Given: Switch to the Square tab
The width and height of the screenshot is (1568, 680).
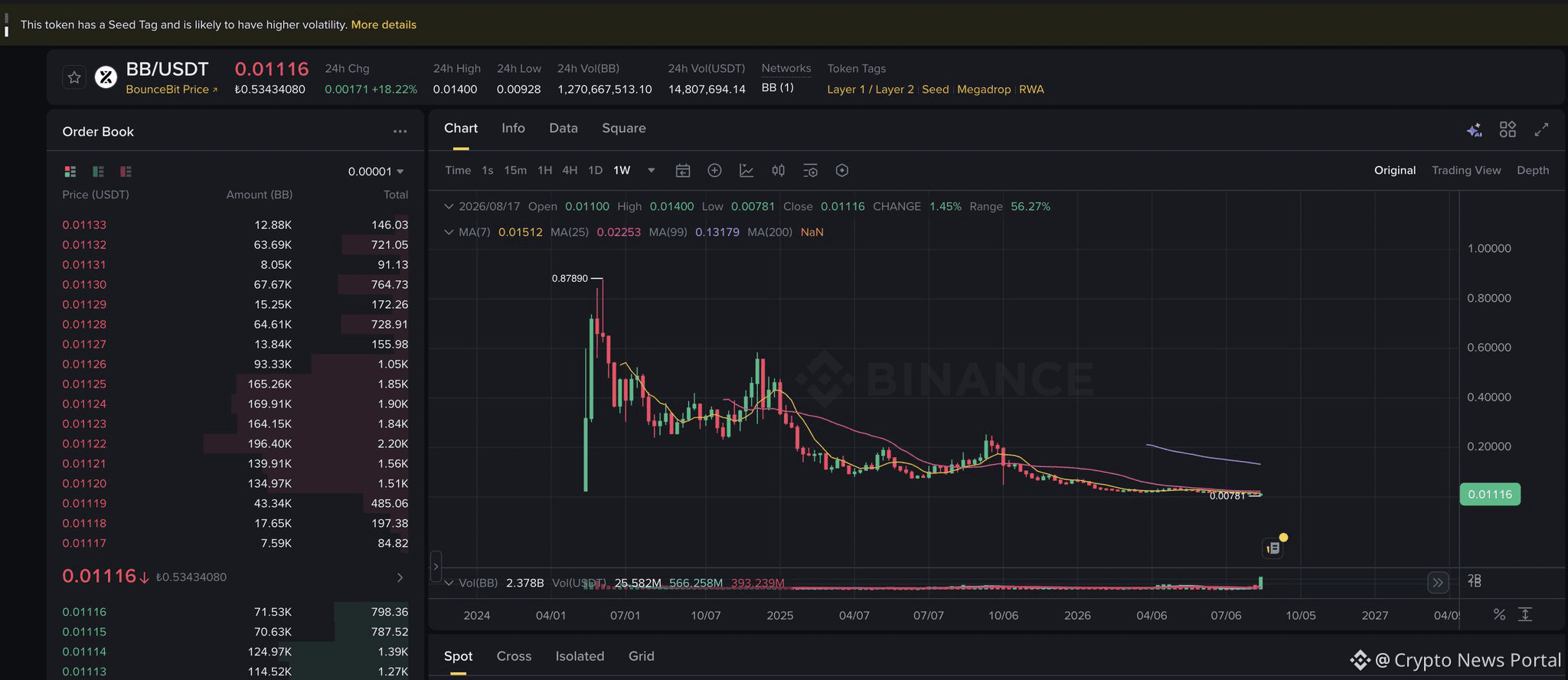Looking at the screenshot, I should (624, 129).
